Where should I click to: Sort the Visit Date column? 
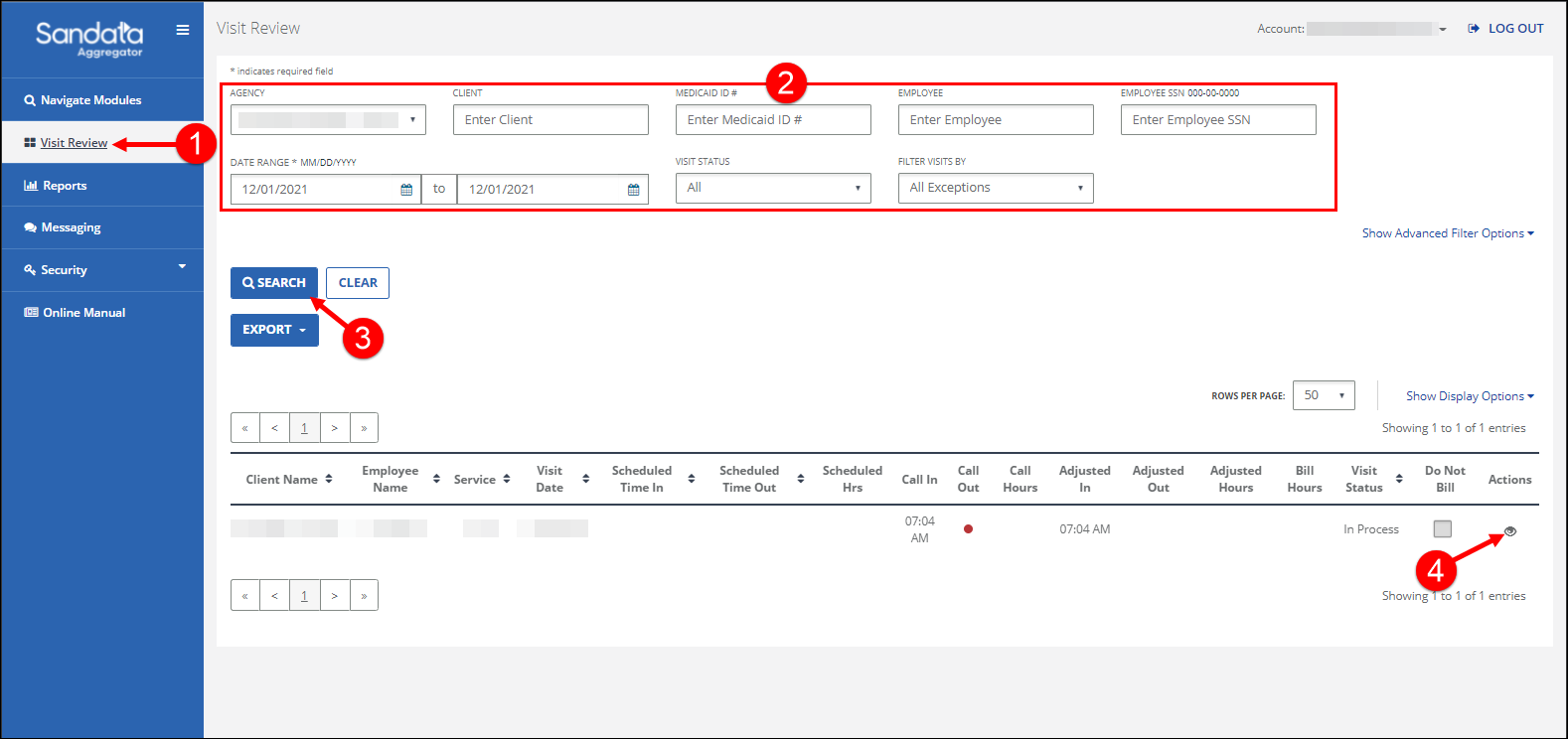[585, 480]
